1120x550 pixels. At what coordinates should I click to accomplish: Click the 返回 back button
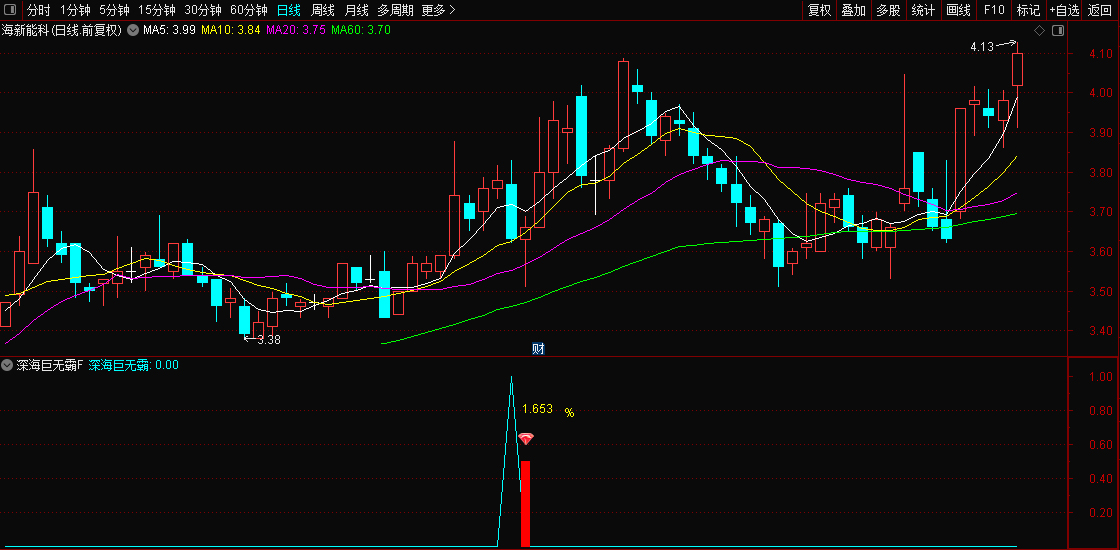point(1100,10)
